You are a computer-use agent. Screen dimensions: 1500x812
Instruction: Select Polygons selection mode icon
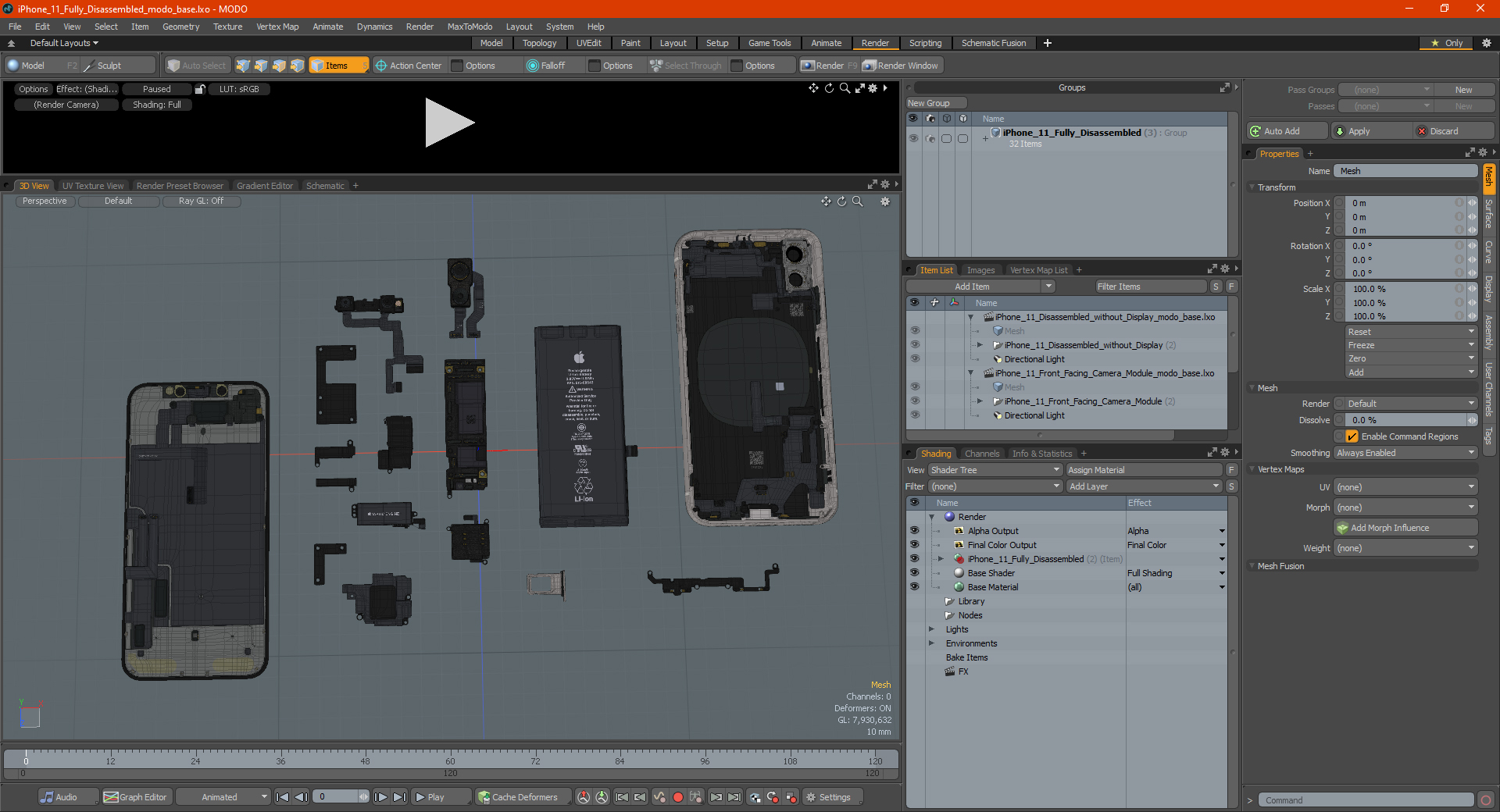pos(279,66)
